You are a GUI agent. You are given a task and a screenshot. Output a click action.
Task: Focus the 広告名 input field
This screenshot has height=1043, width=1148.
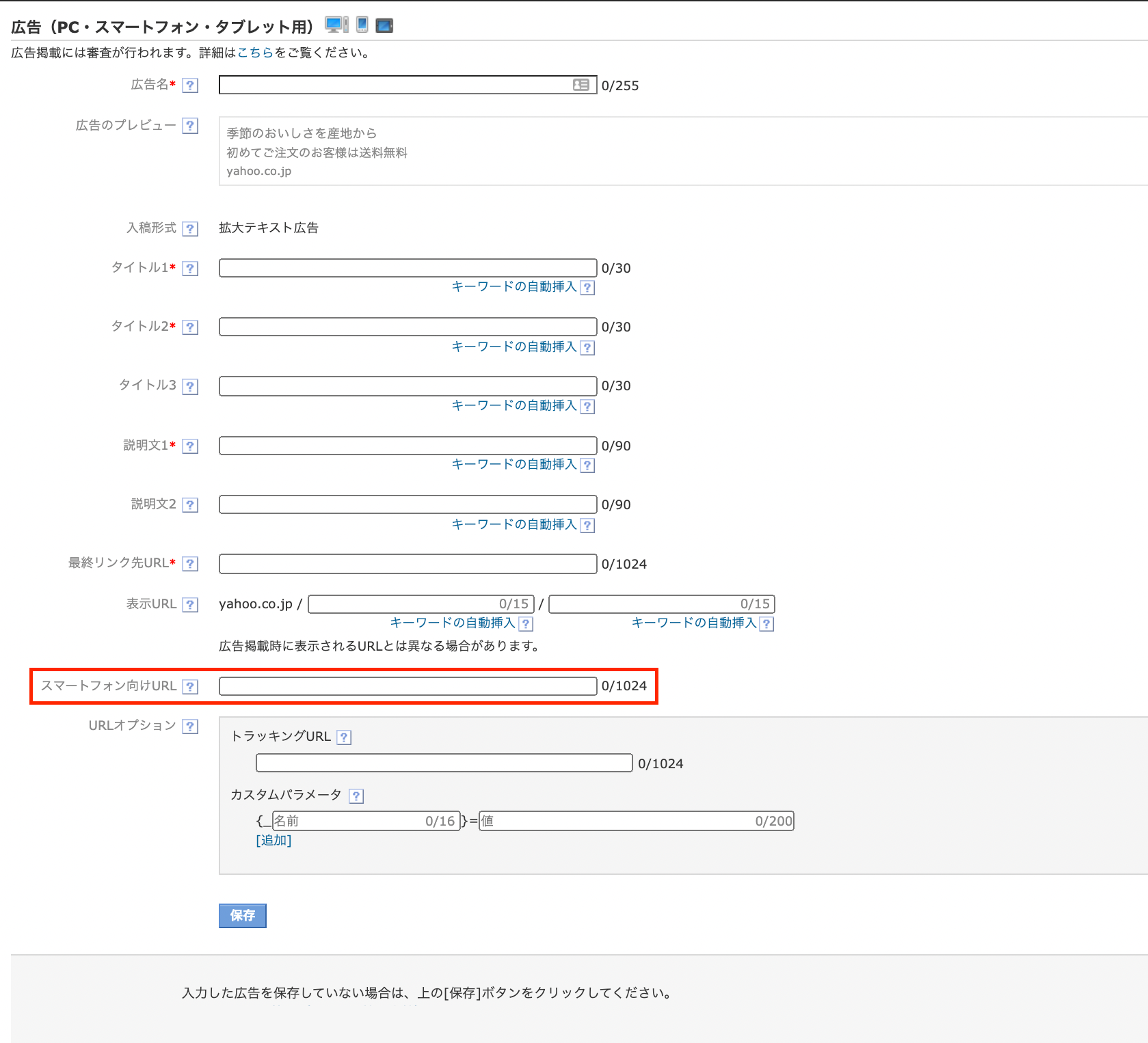(x=408, y=85)
